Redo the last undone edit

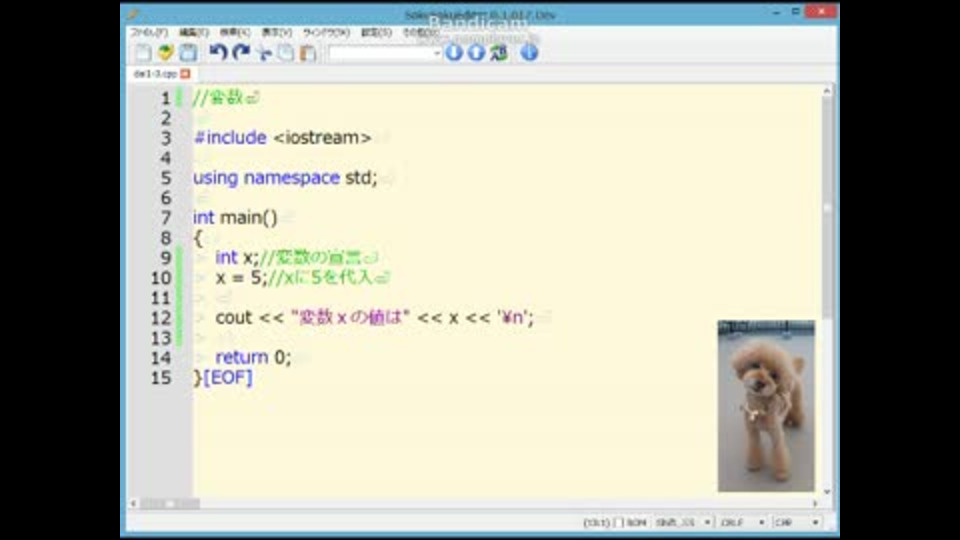point(241,53)
